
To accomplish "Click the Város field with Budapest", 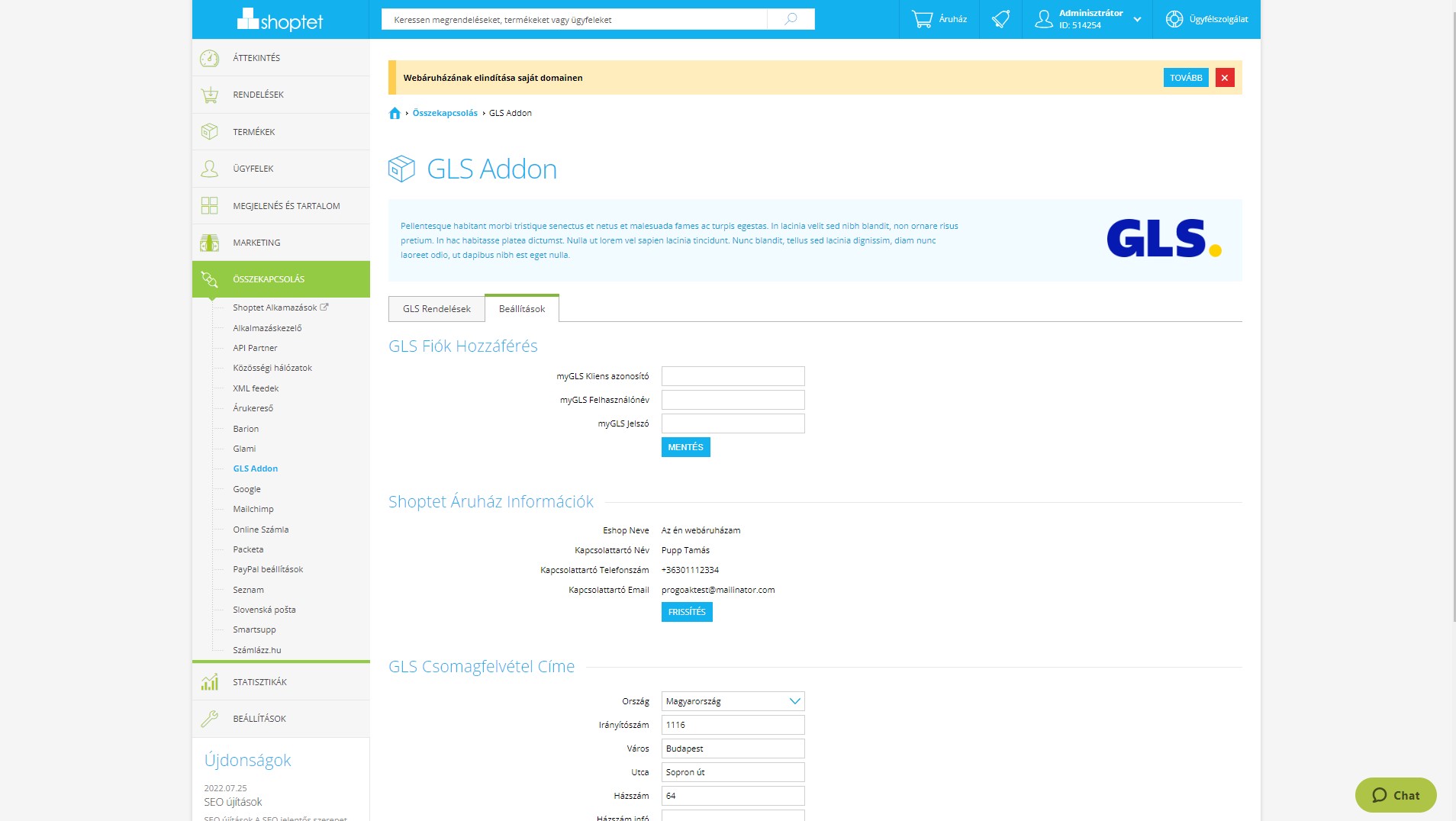I will pyautogui.click(x=733, y=749).
